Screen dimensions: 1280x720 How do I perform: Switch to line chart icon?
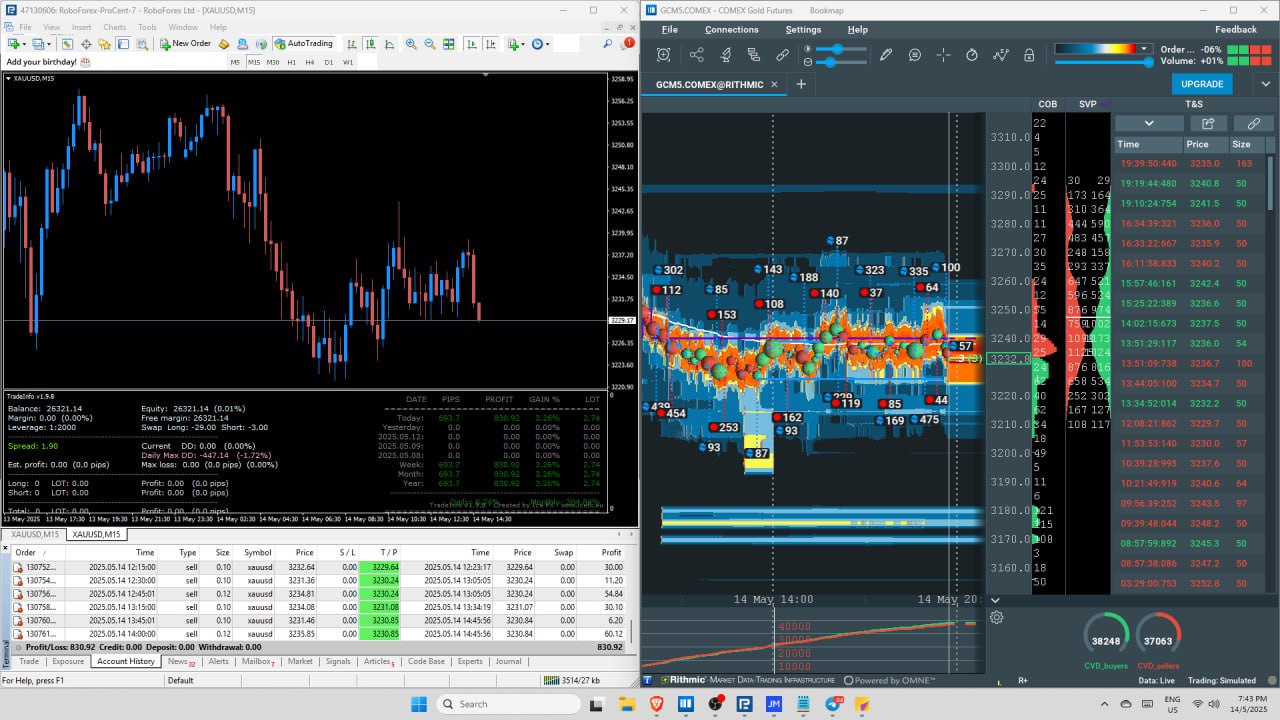coord(389,44)
